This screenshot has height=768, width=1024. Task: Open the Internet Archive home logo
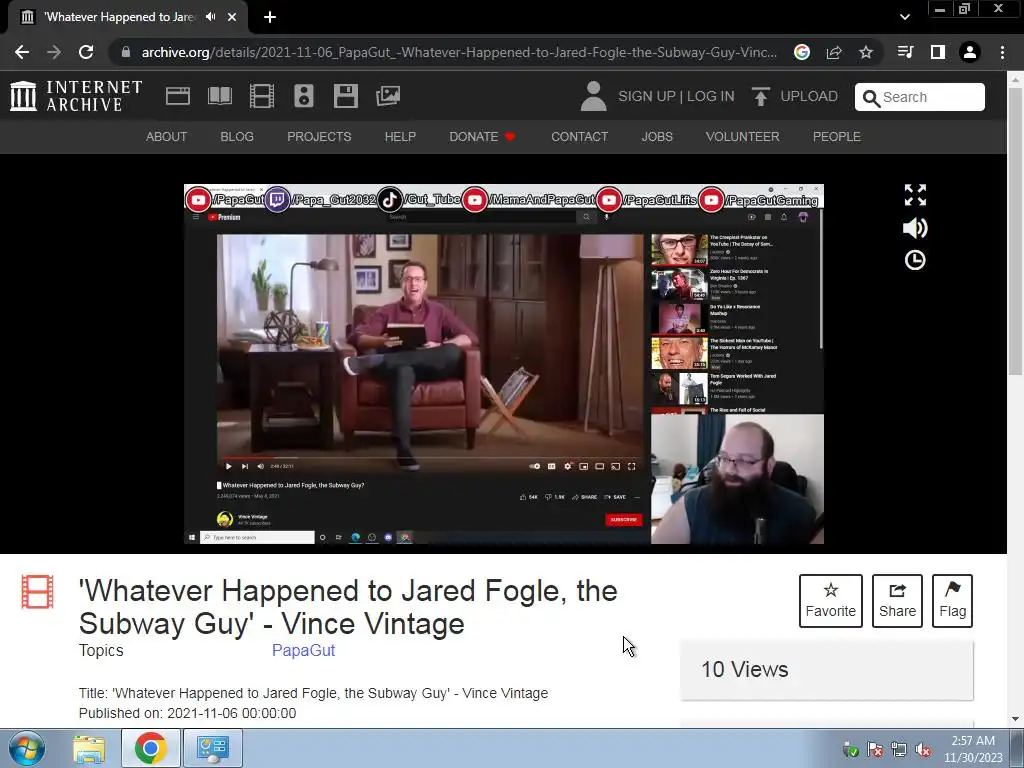click(76, 96)
